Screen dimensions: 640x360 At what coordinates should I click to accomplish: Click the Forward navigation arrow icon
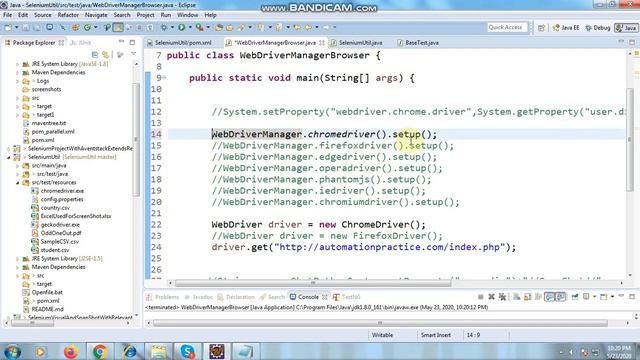tap(326, 27)
